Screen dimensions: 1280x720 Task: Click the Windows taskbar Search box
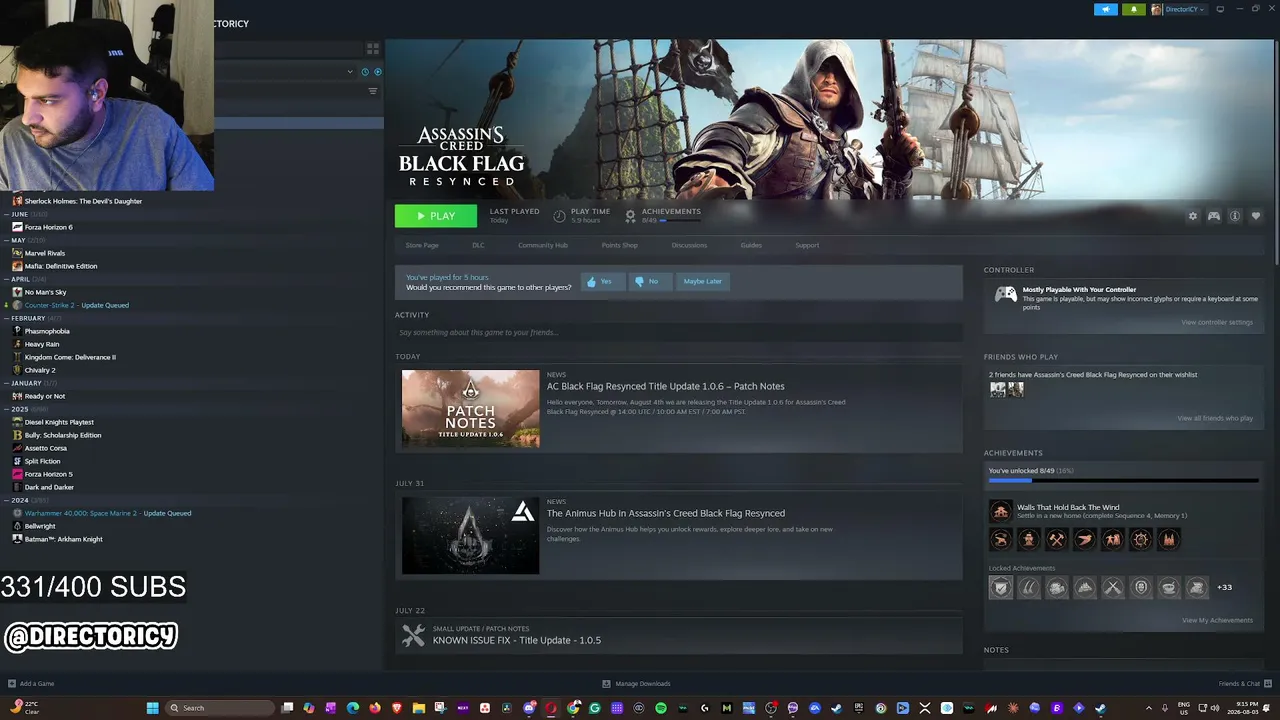point(220,708)
